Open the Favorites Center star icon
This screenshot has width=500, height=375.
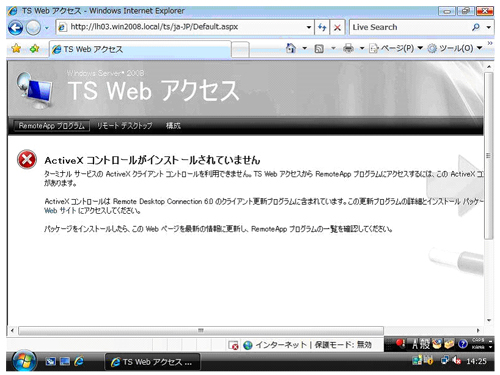click(x=16, y=49)
